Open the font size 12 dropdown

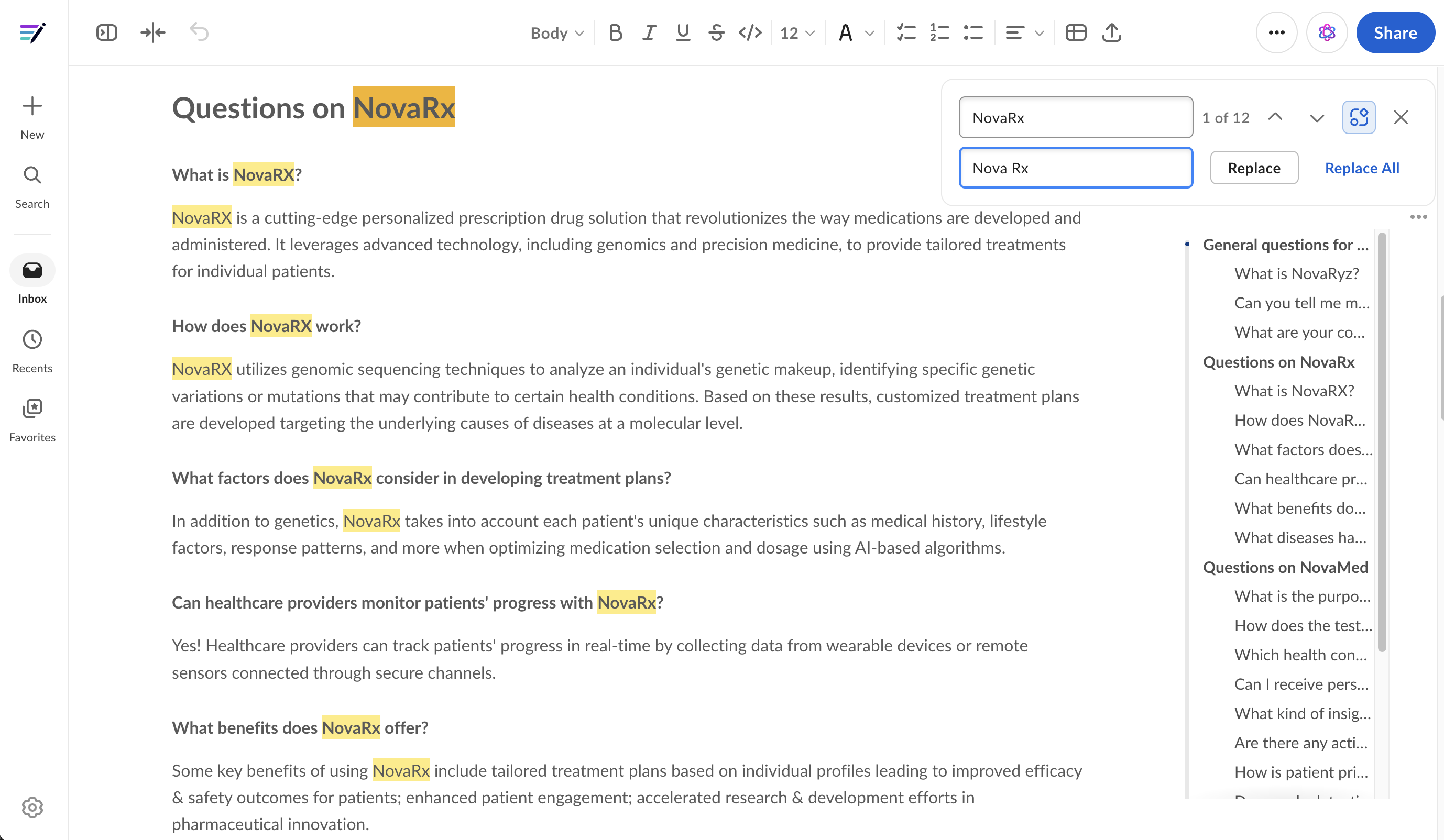tap(796, 32)
